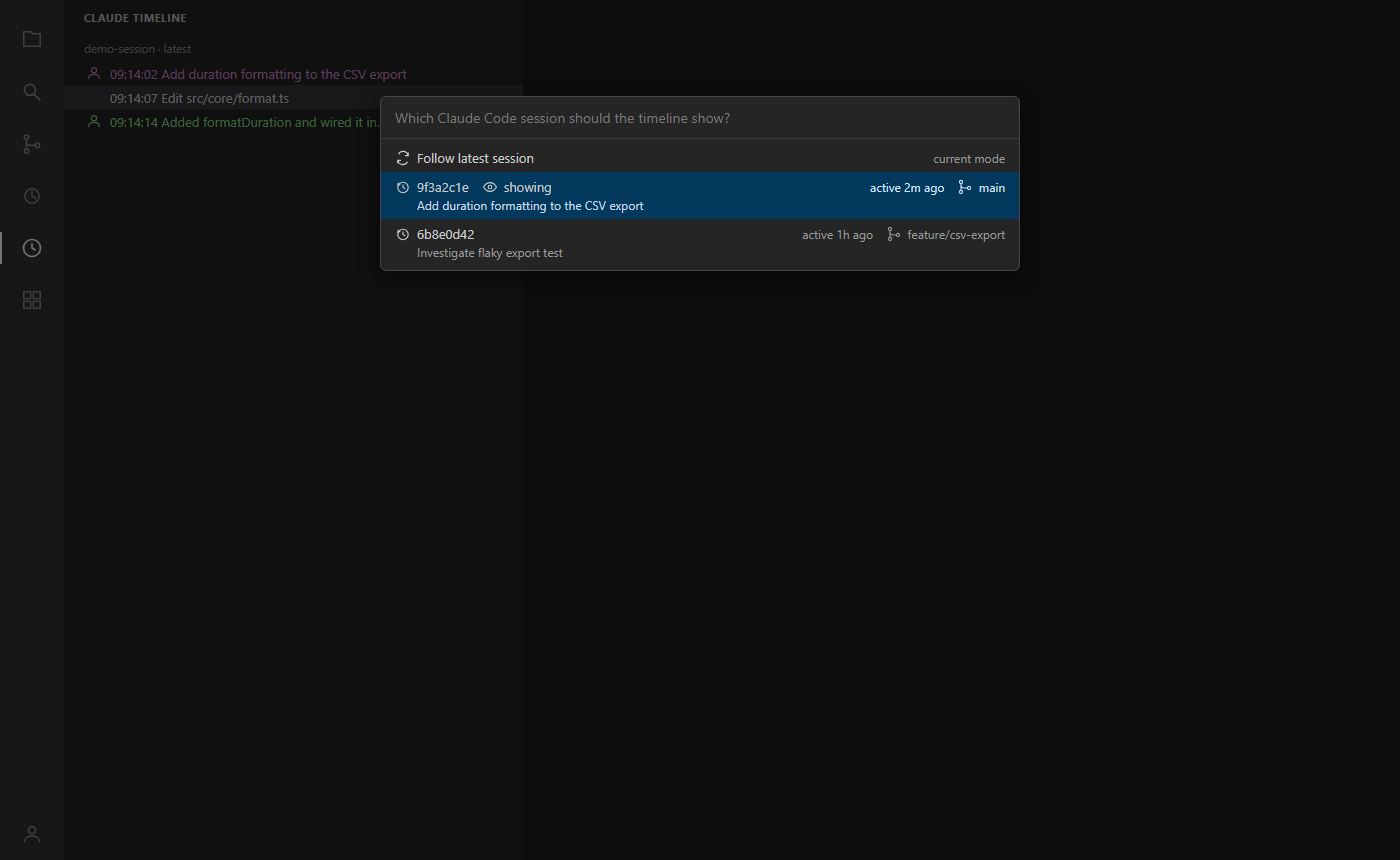
Task: Click the eye icon next to showing
Action: point(490,188)
